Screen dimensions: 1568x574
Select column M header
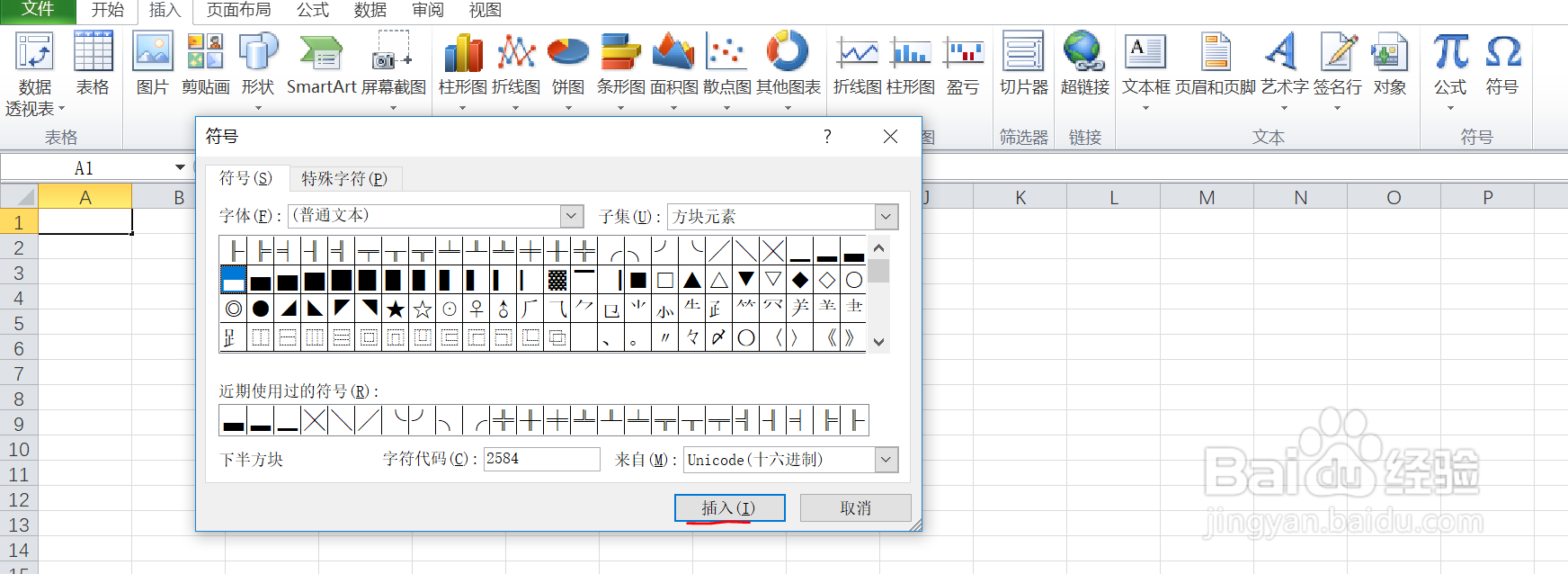1207,197
